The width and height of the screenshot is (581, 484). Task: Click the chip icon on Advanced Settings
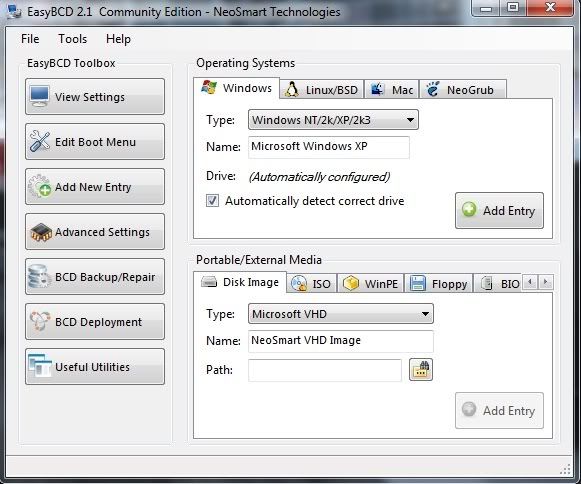point(40,232)
